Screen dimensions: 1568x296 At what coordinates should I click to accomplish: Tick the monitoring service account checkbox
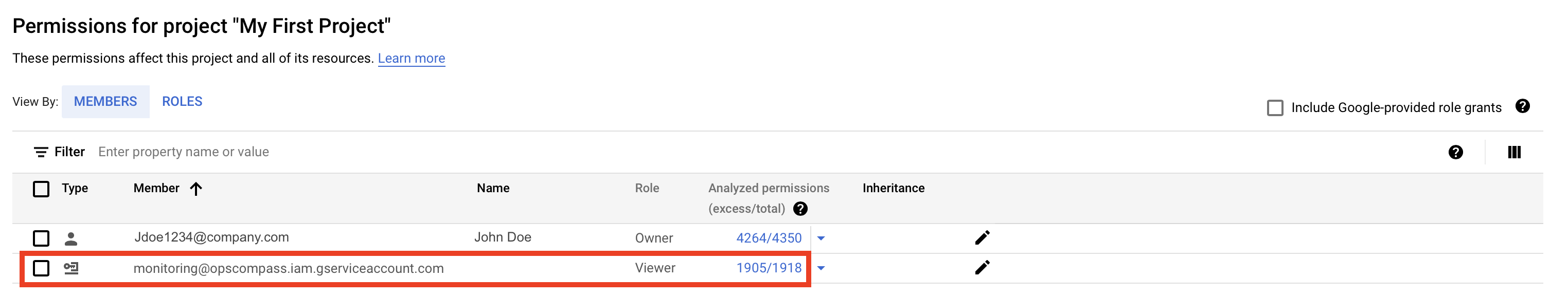click(41, 268)
